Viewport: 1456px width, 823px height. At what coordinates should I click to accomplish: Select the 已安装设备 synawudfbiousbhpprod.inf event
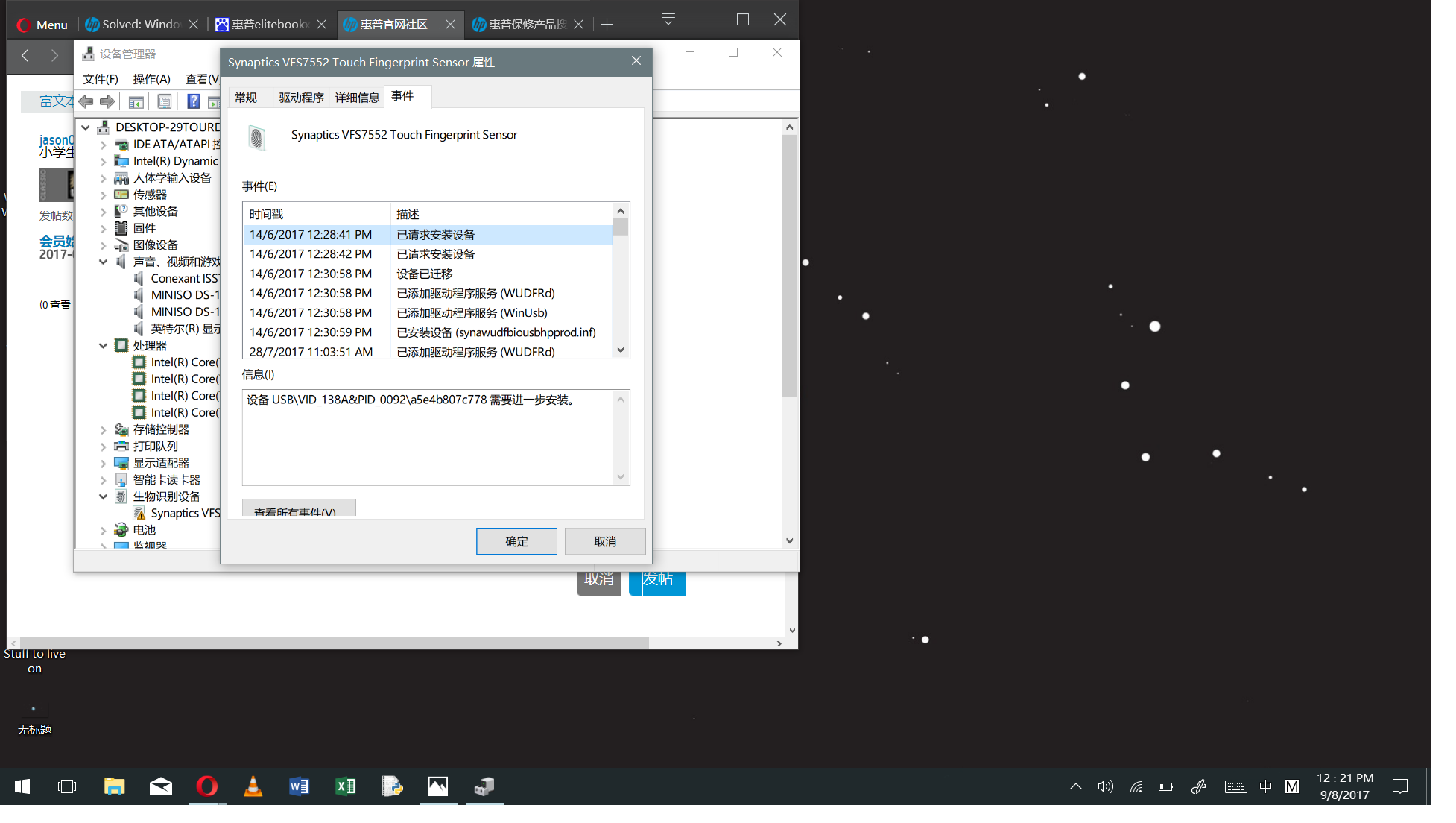pos(427,332)
